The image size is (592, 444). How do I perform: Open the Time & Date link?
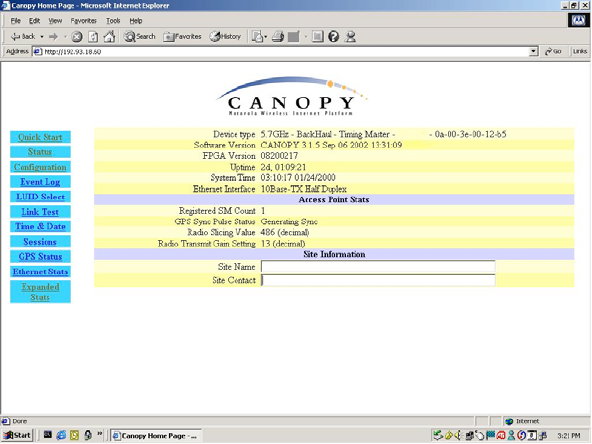(40, 227)
